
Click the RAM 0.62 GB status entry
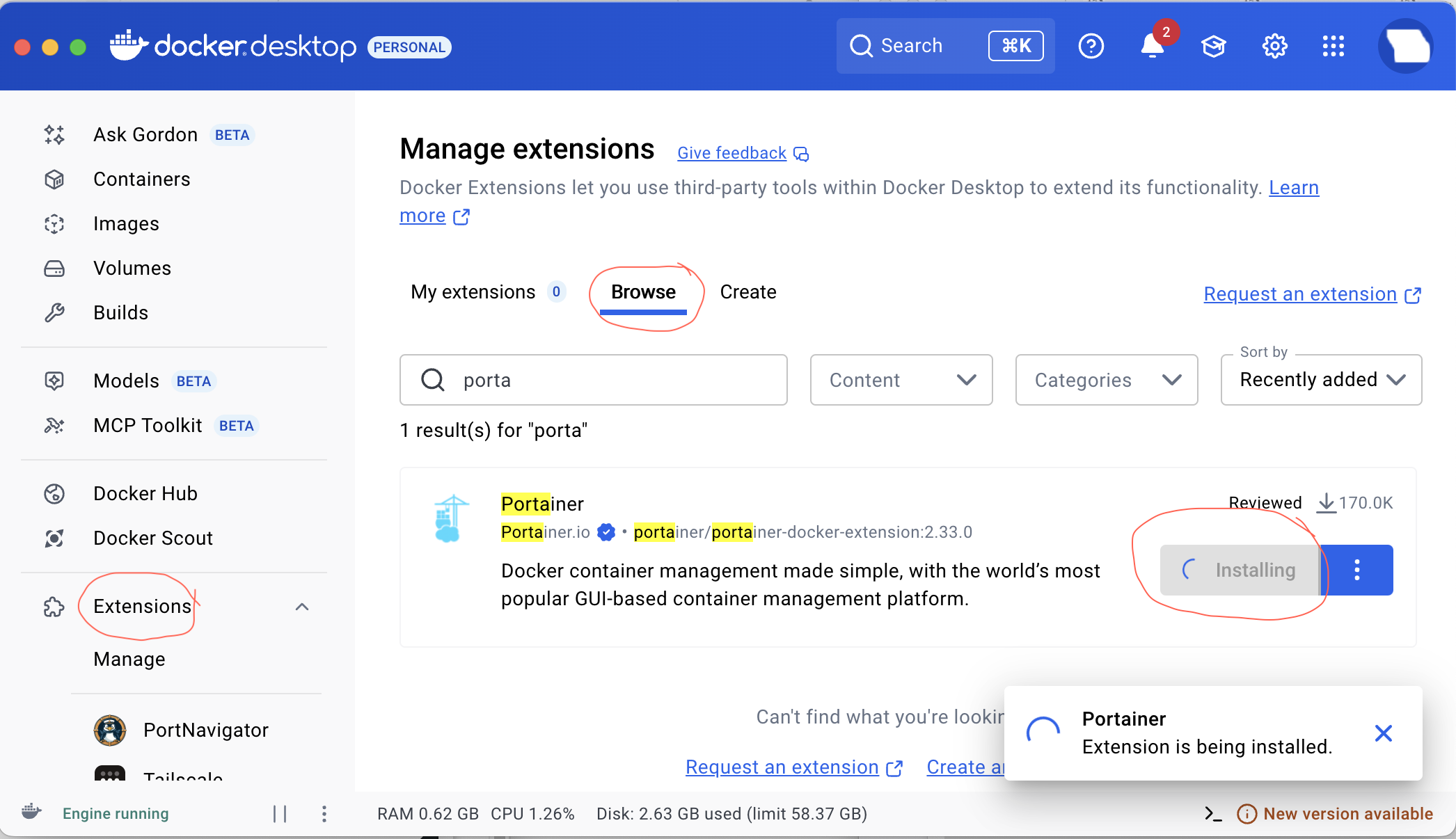pyautogui.click(x=427, y=813)
